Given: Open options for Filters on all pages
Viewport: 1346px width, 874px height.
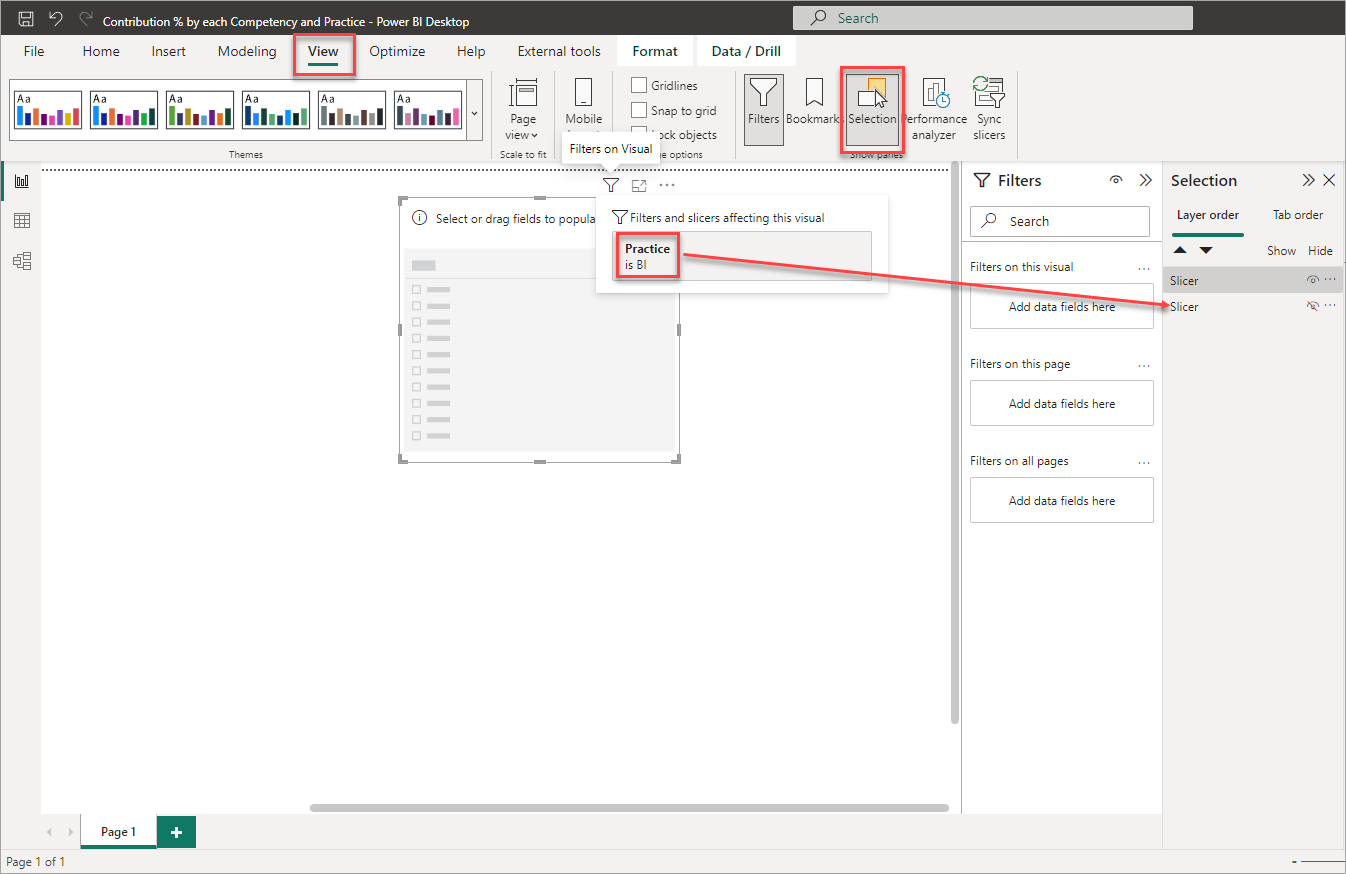Looking at the screenshot, I should (1144, 461).
